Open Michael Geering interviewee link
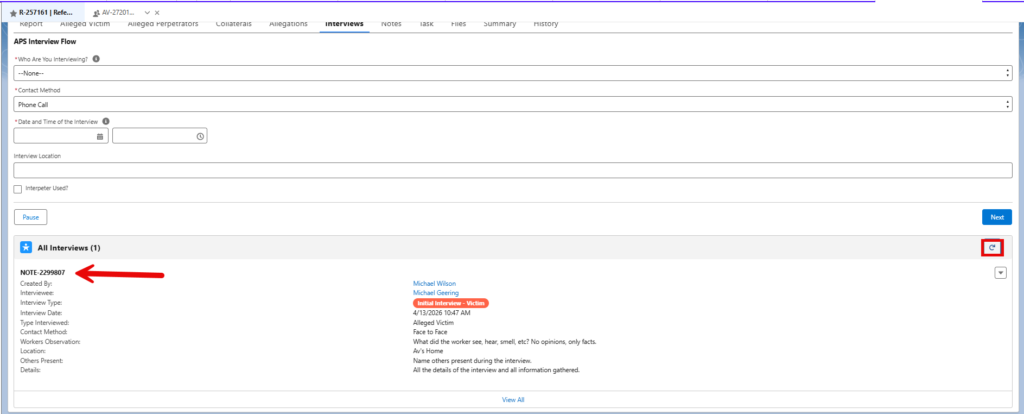The width and height of the screenshot is (1024, 414). [436, 293]
